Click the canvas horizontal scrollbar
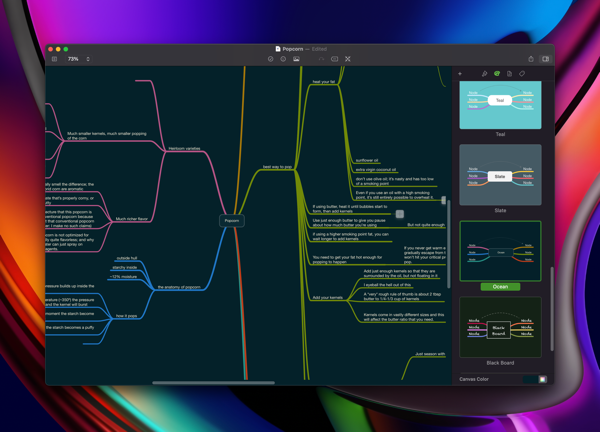This screenshot has height=432, width=600. tap(214, 382)
